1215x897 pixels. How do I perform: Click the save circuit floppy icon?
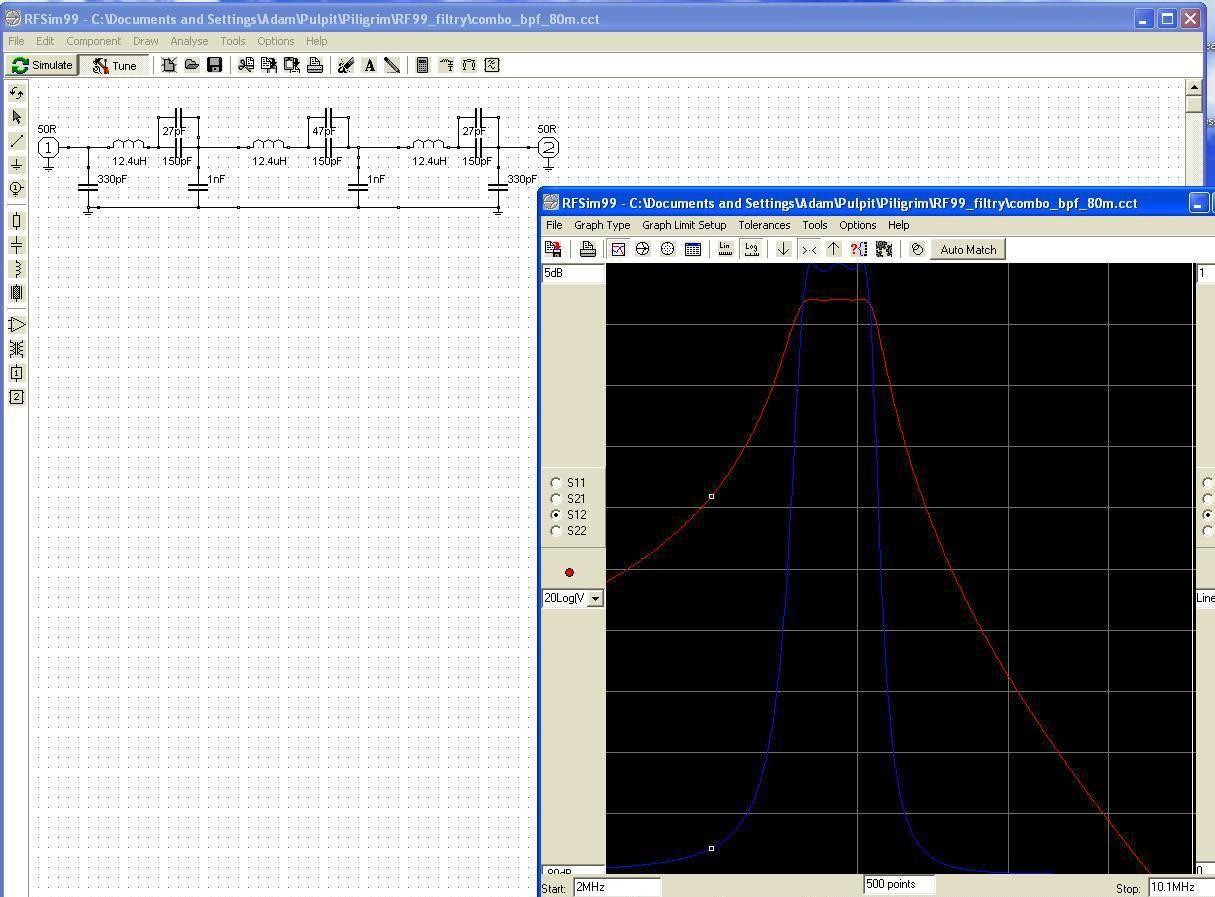[214, 65]
